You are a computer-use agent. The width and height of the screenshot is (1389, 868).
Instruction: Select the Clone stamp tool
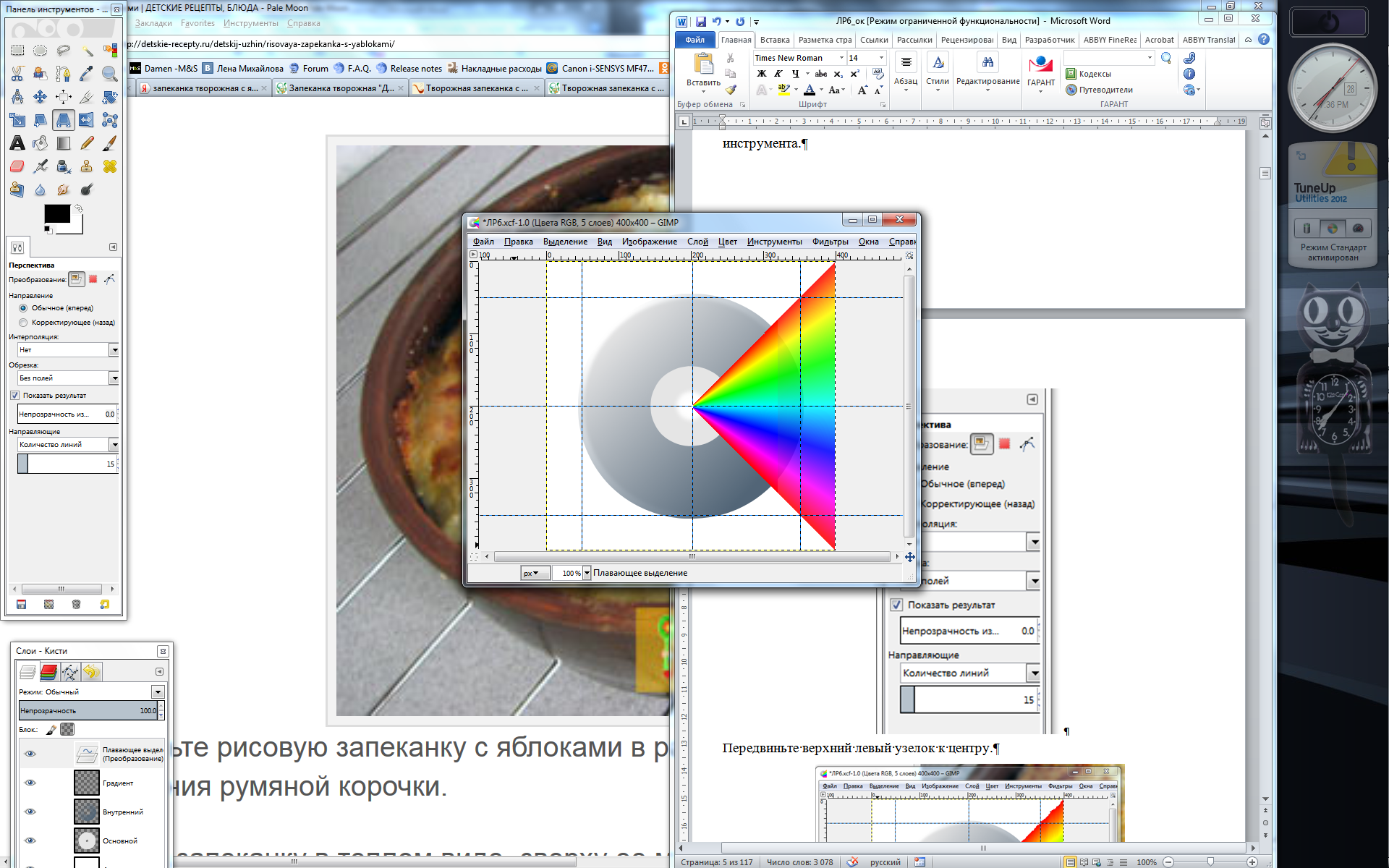[87, 166]
